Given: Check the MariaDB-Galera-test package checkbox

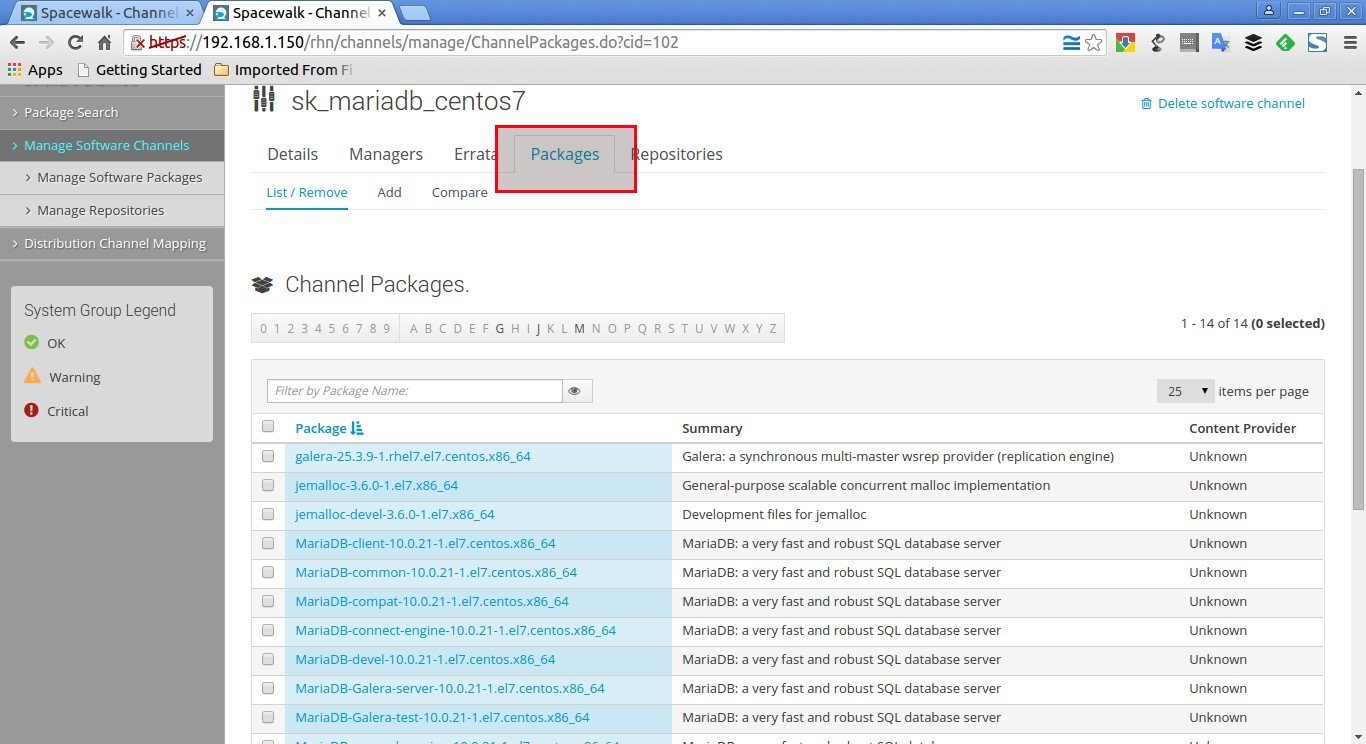Looking at the screenshot, I should 268,717.
